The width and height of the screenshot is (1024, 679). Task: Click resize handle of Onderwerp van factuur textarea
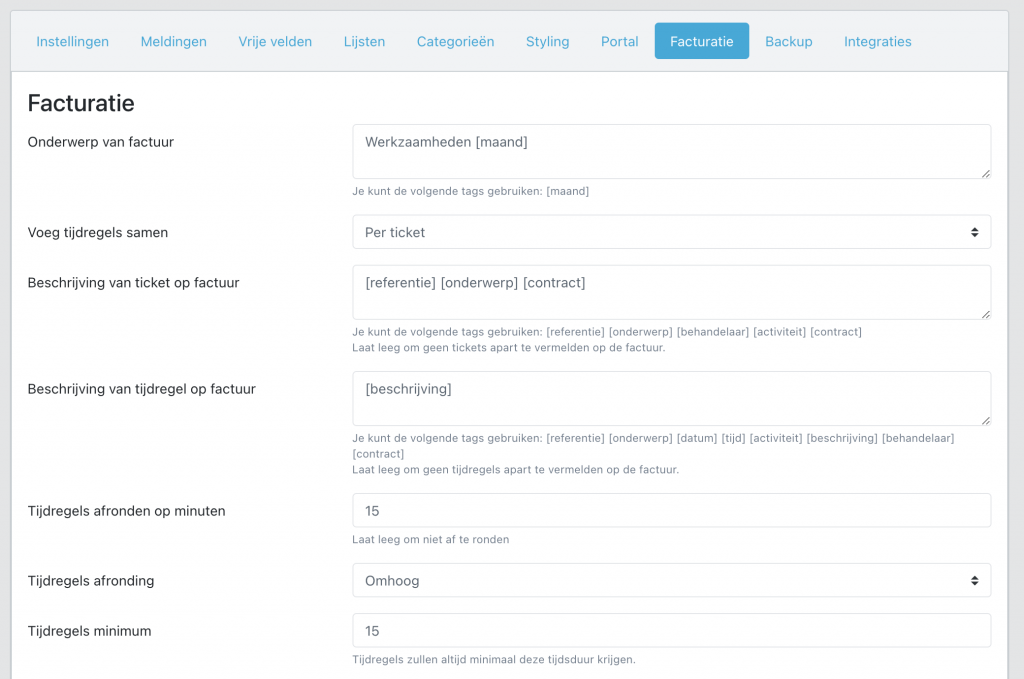point(985,174)
